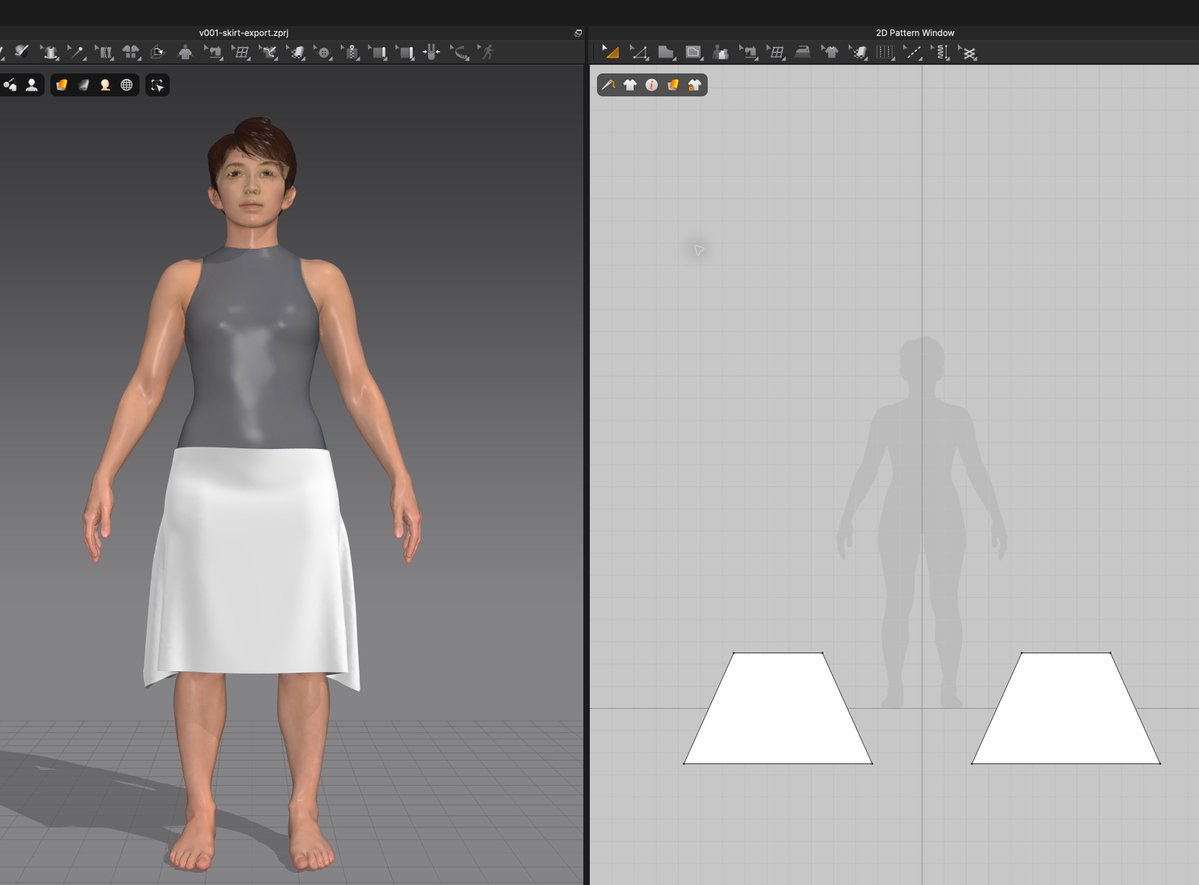Select the Transform Pattern tool in 2D toolbar

click(x=610, y=52)
